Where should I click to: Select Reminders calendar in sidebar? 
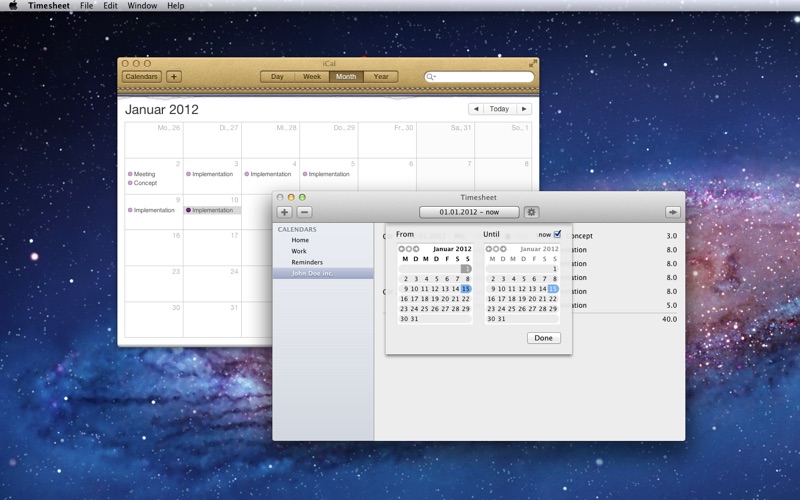(307, 262)
